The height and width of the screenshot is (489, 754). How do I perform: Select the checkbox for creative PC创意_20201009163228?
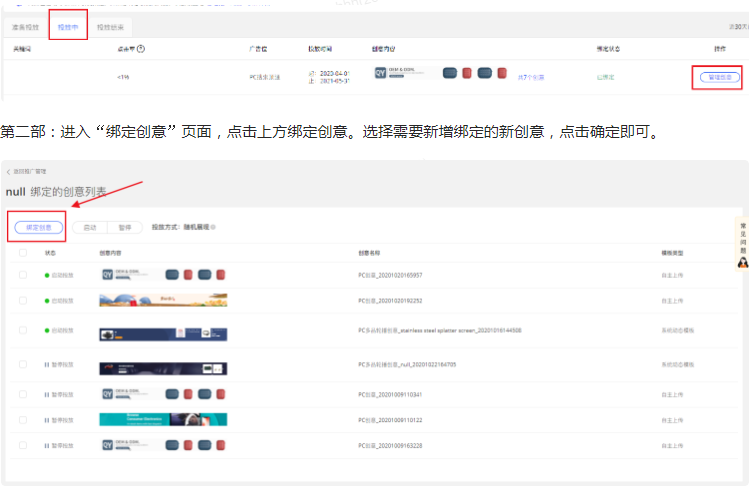(23, 444)
